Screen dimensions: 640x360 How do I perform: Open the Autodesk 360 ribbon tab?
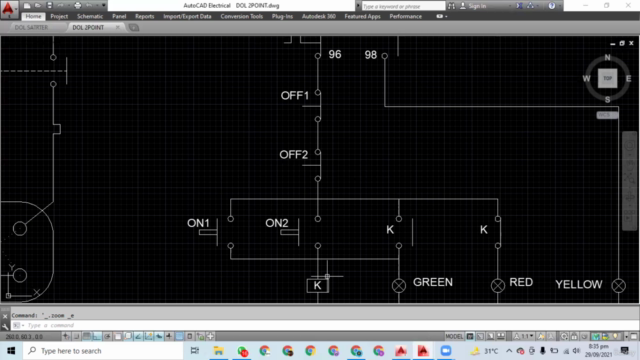pyautogui.click(x=319, y=16)
